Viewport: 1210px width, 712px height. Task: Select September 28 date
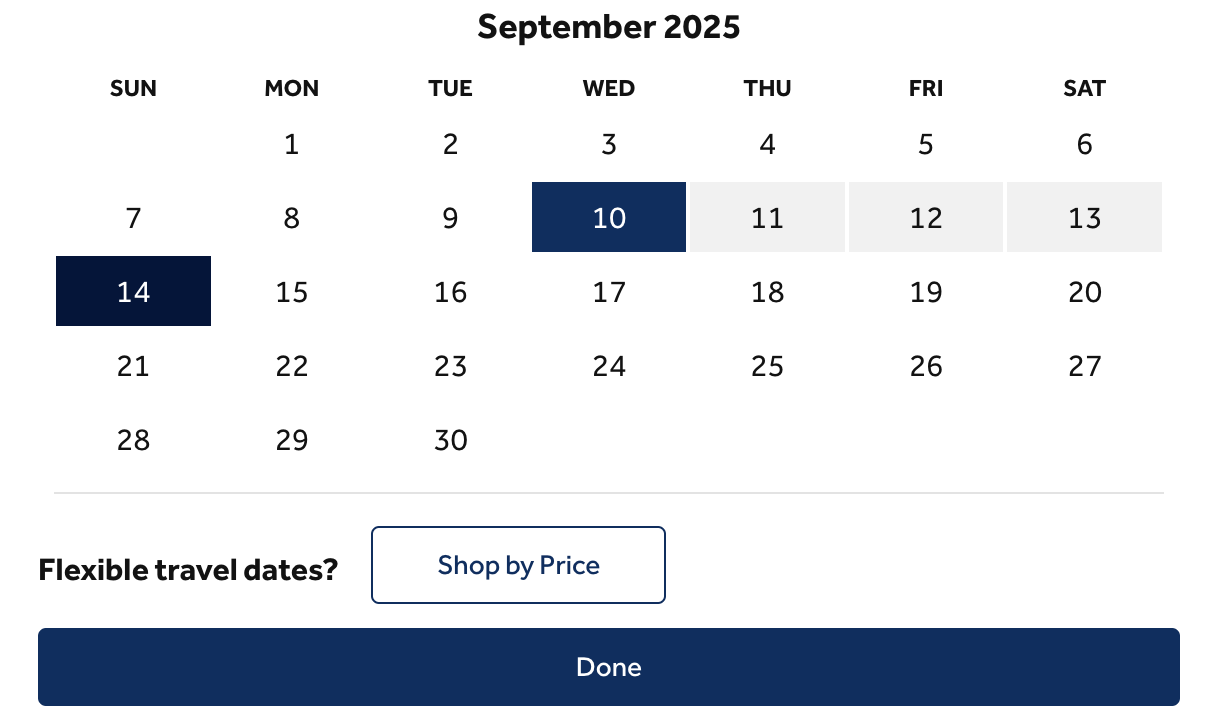click(x=133, y=439)
